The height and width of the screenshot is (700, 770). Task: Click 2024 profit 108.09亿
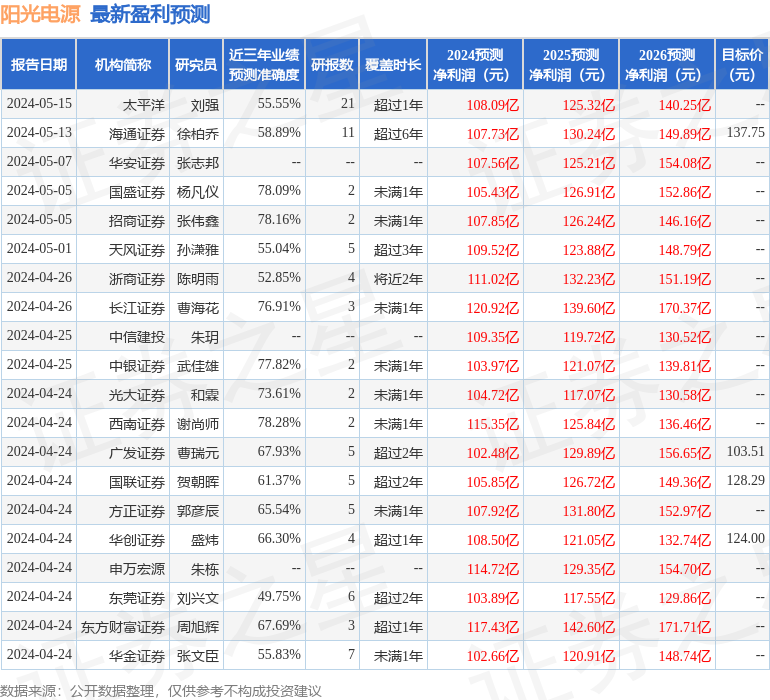click(x=493, y=105)
